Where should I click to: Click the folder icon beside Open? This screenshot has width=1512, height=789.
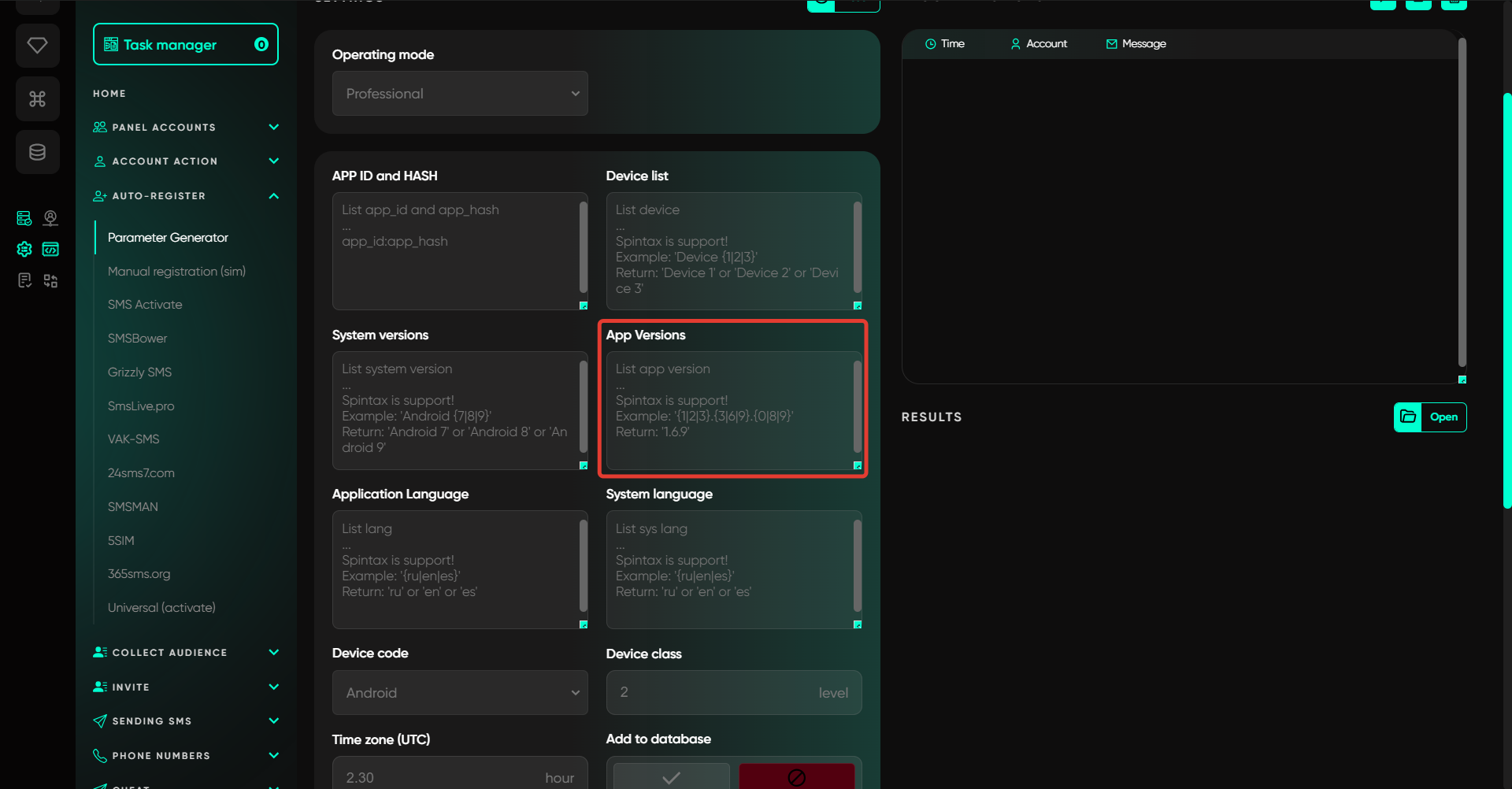pyautogui.click(x=1408, y=417)
